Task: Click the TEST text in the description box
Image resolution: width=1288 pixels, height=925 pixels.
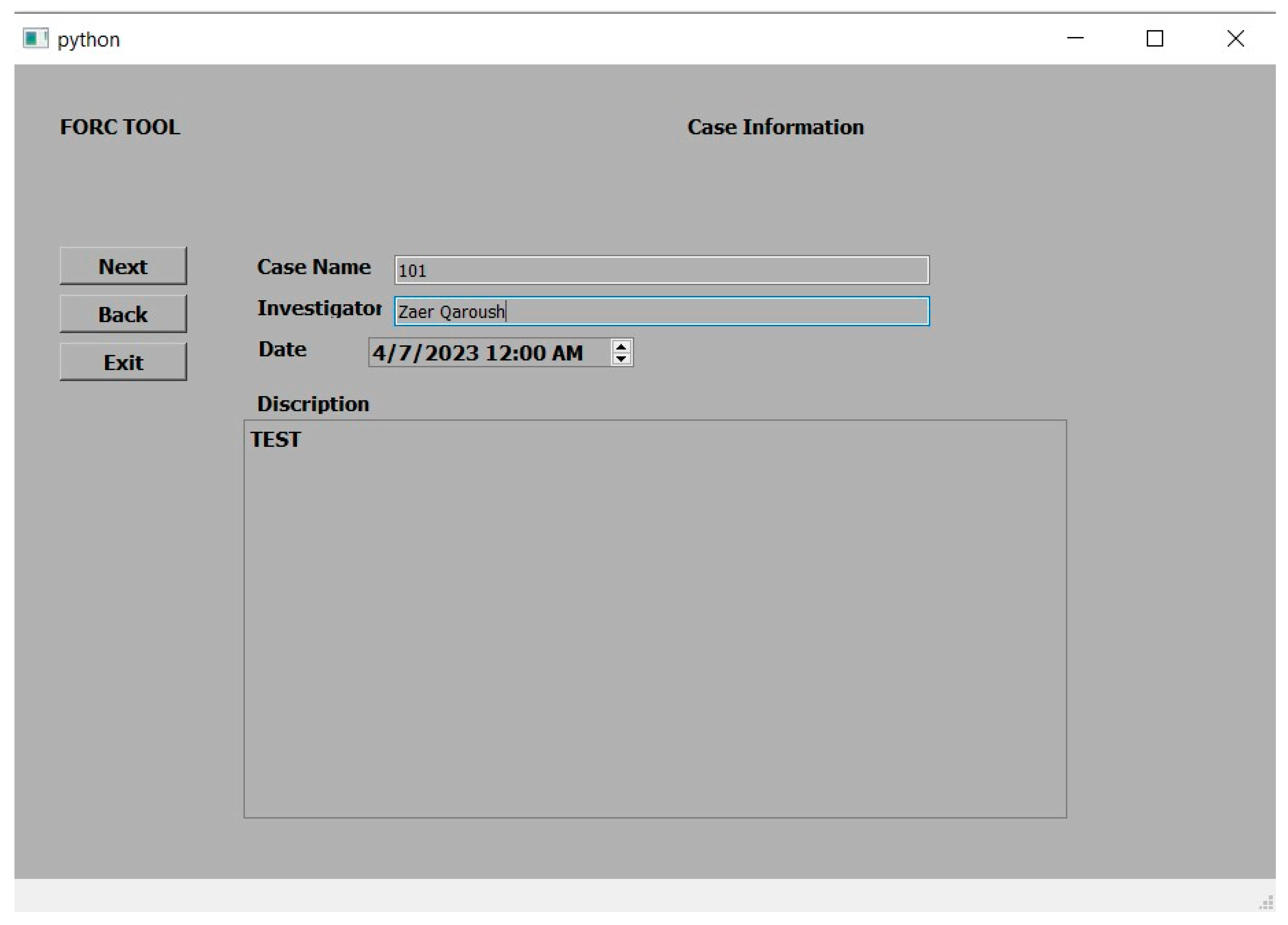Action: (276, 439)
